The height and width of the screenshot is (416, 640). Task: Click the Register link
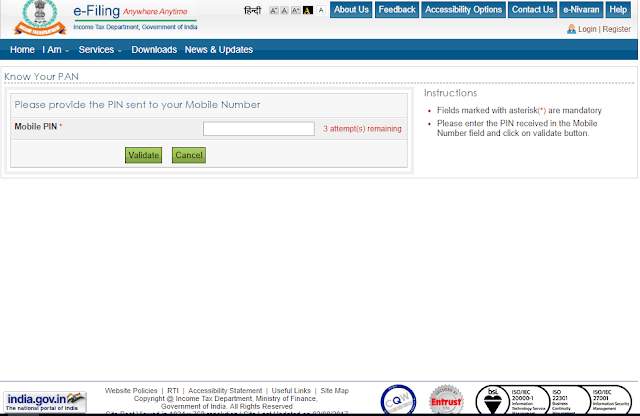[x=616, y=29]
